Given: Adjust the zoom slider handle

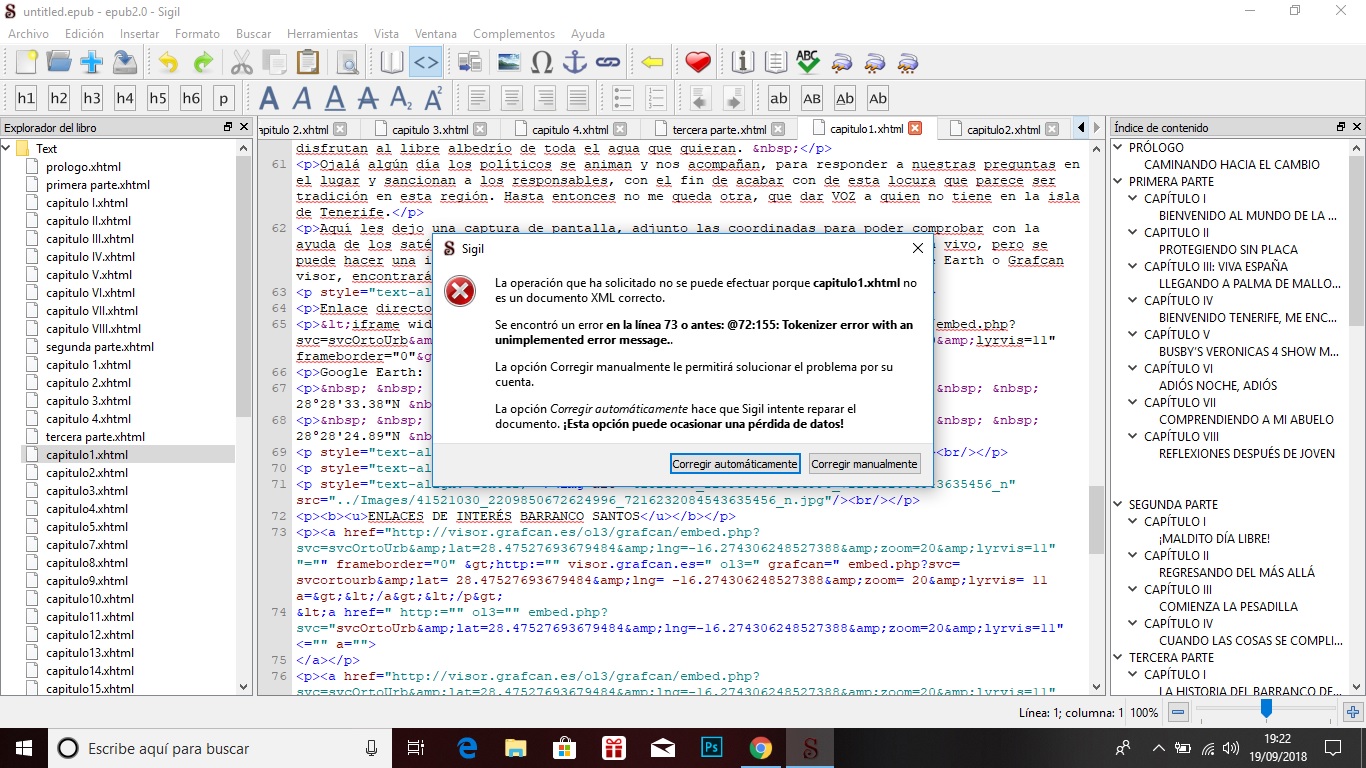Looking at the screenshot, I should click(1266, 709).
